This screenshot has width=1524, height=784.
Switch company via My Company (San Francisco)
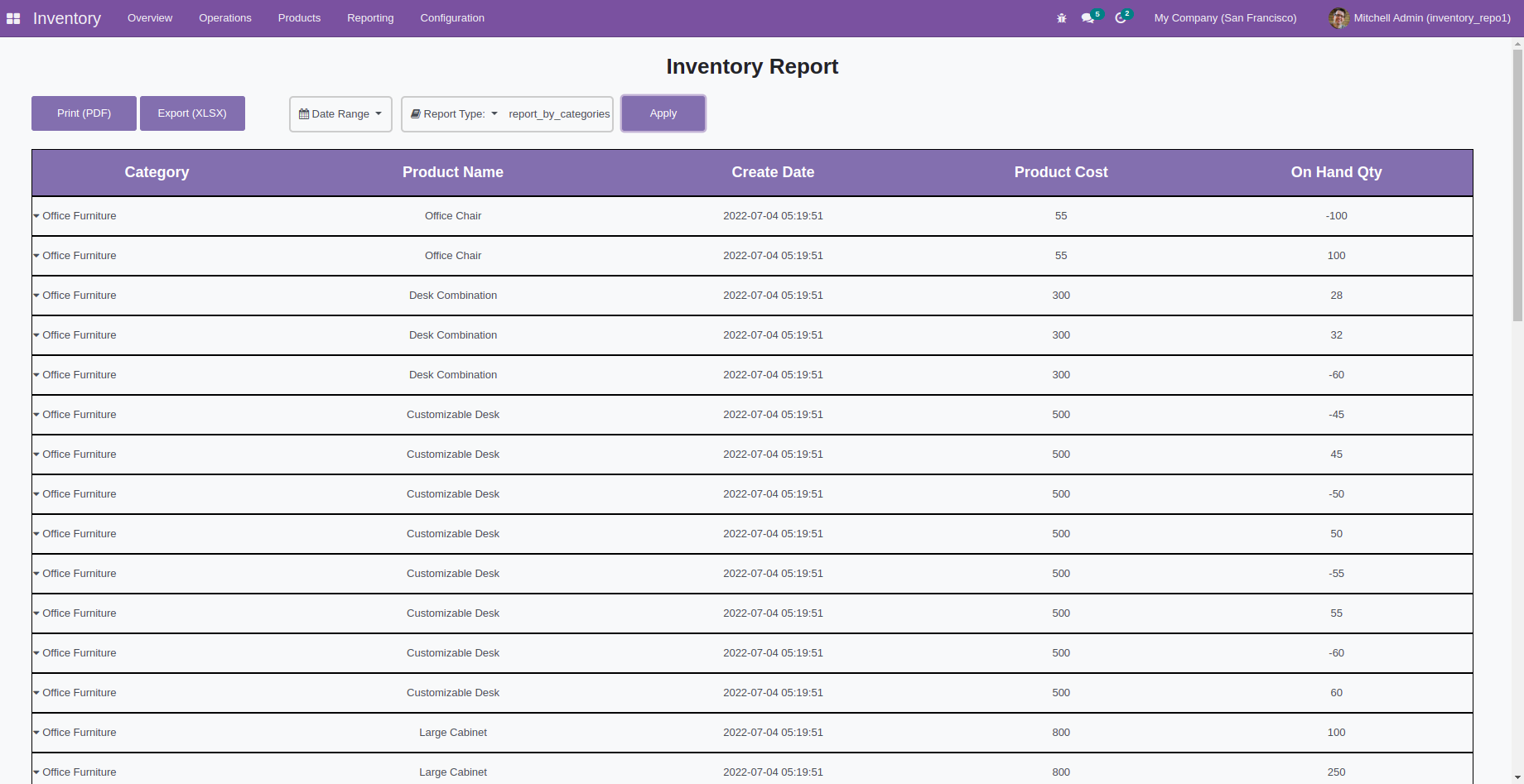pyautogui.click(x=1225, y=18)
